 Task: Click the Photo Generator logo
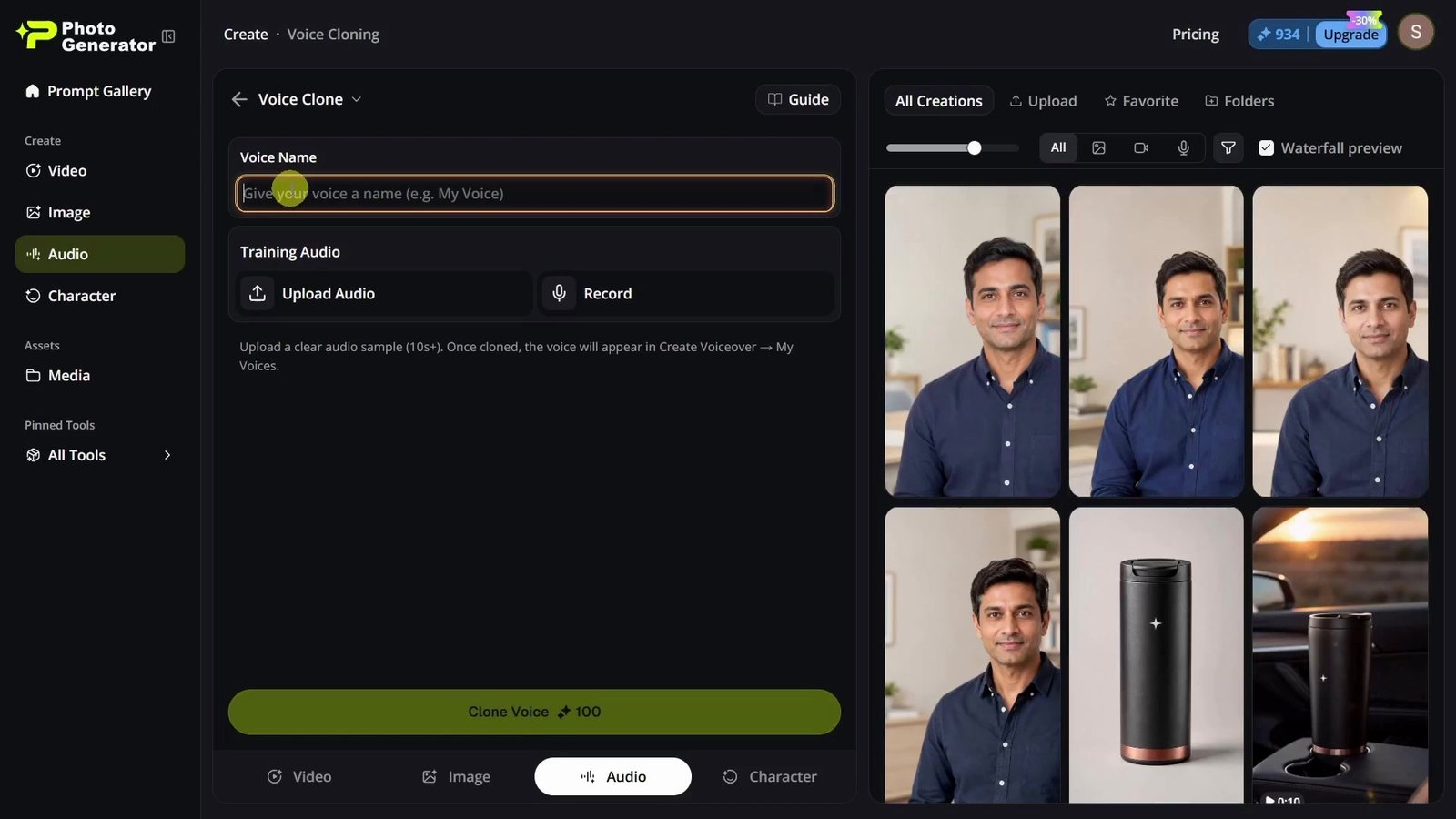tap(86, 36)
